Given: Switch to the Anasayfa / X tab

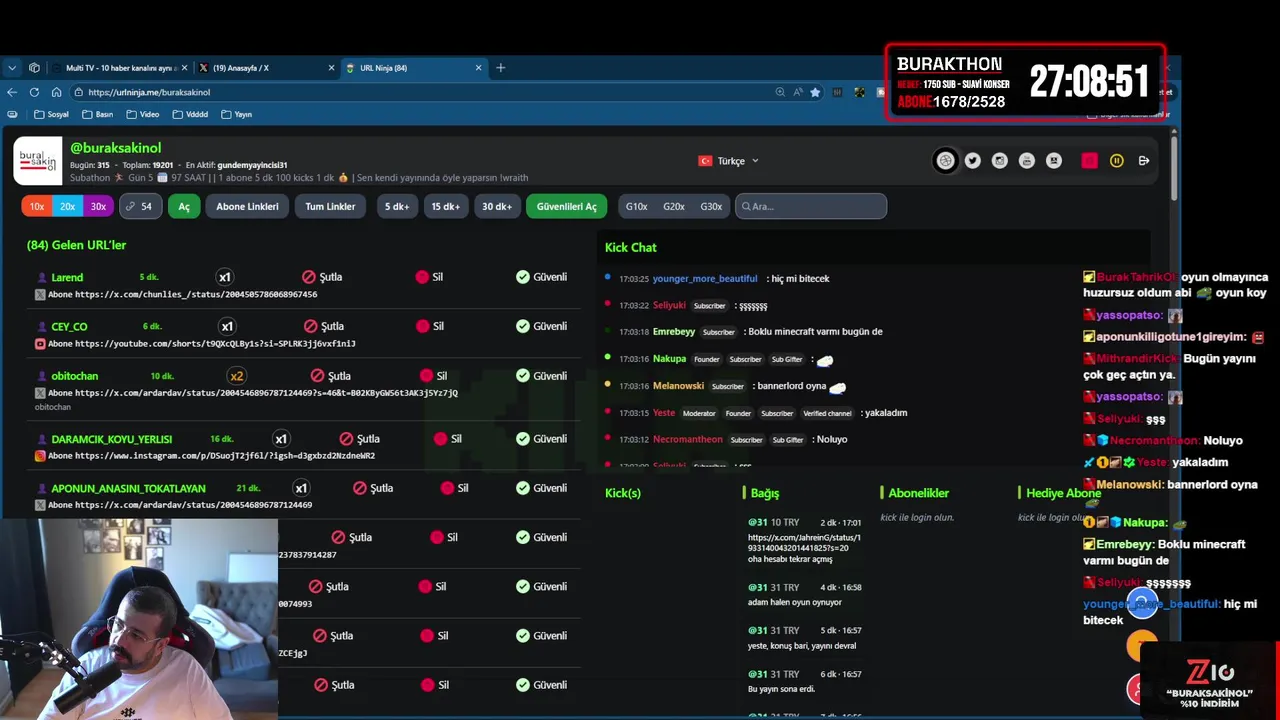Looking at the screenshot, I should (x=266, y=68).
